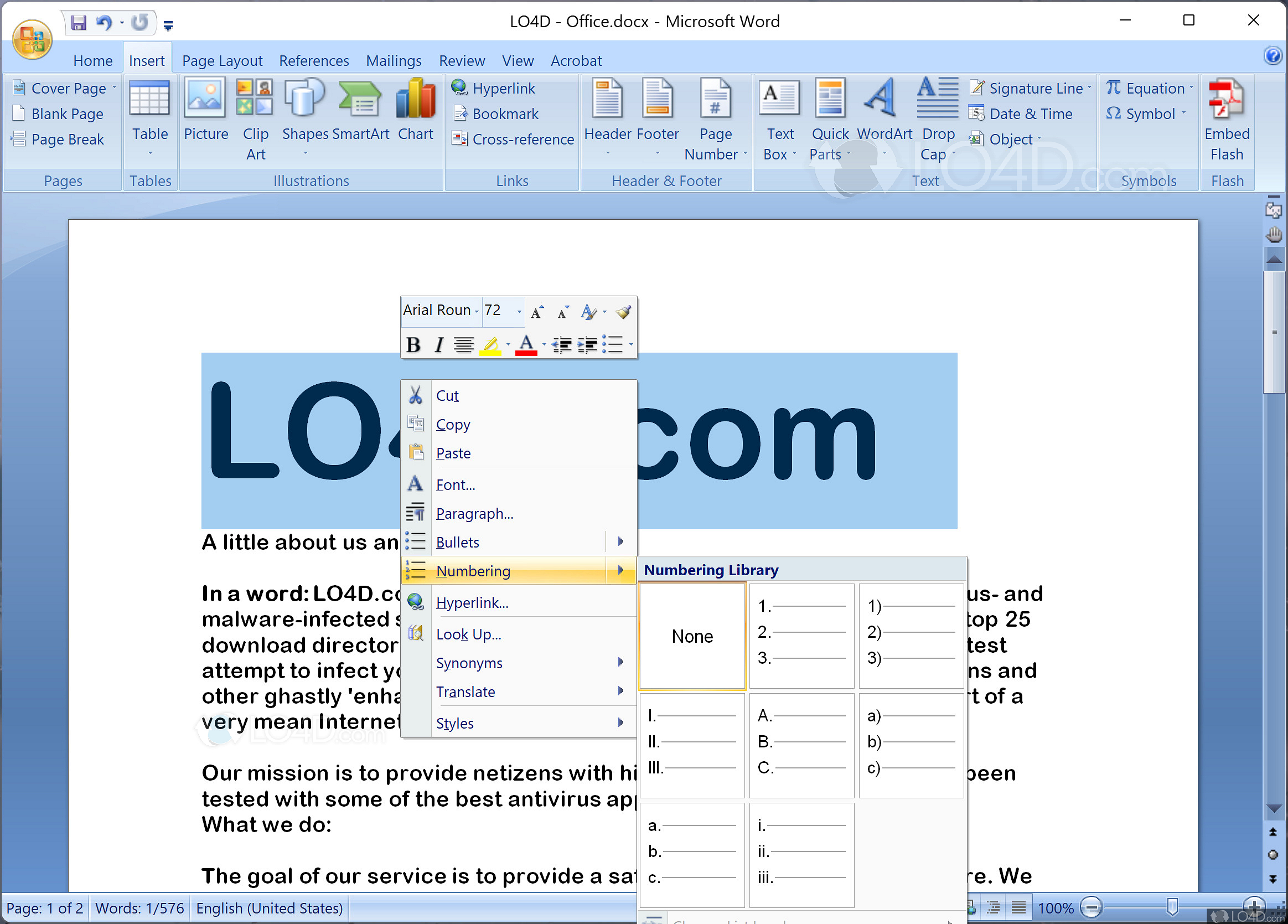
Task: Click the Save icon in quick access
Action: [x=78, y=23]
